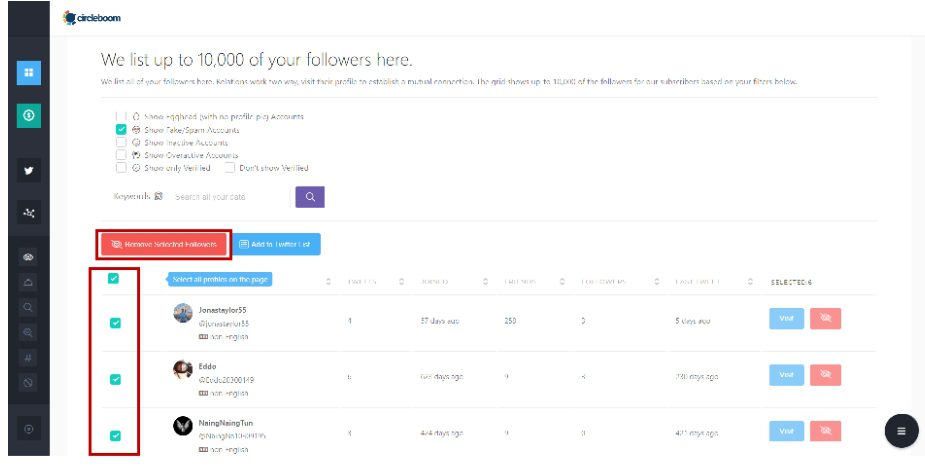Click the red remove icon for NaingNaingTun
The image size is (925, 467).
point(825,431)
